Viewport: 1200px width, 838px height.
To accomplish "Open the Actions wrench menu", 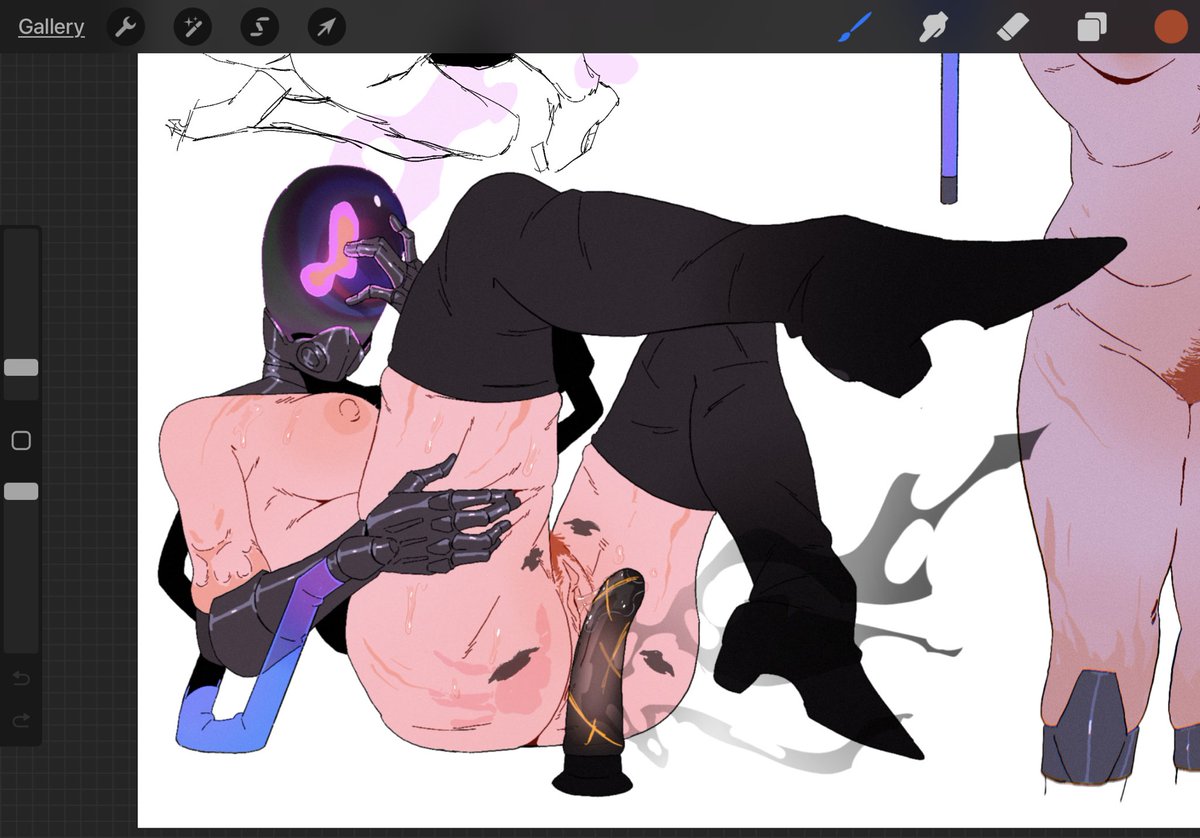I will 126,27.
